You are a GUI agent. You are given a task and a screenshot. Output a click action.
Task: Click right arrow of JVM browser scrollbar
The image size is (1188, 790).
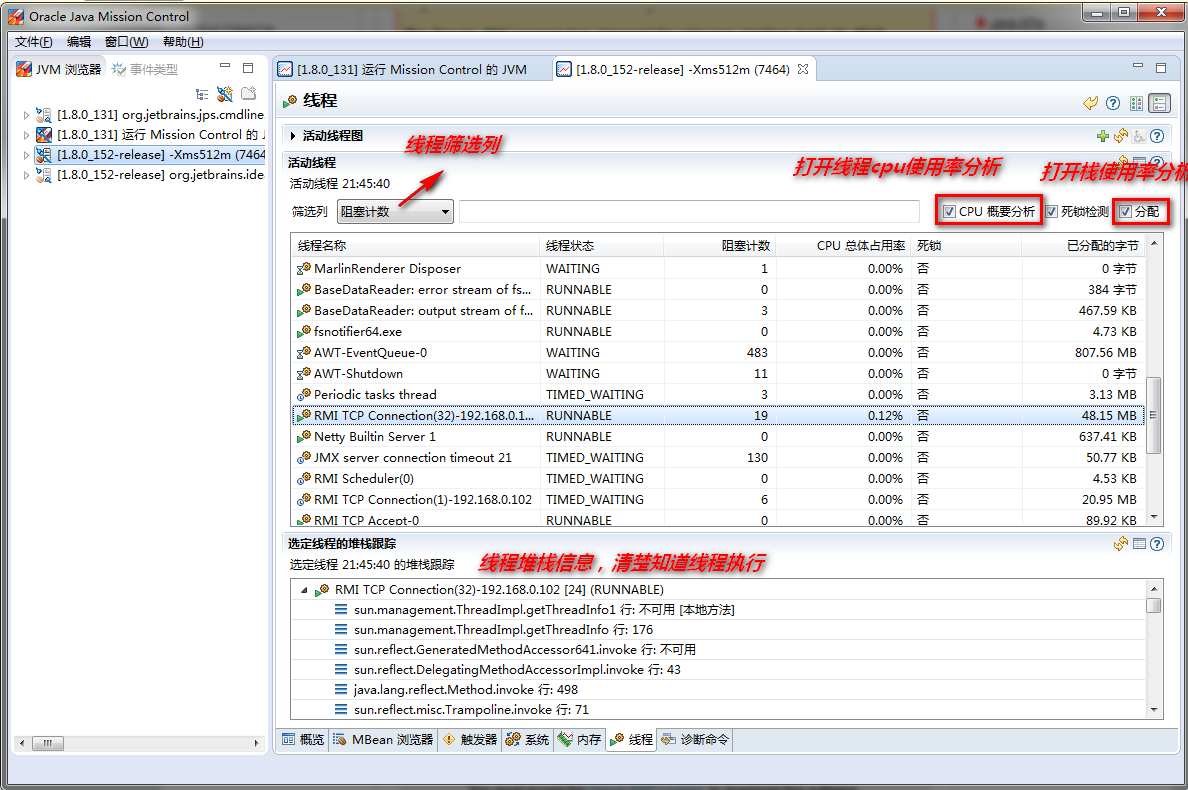pos(256,744)
